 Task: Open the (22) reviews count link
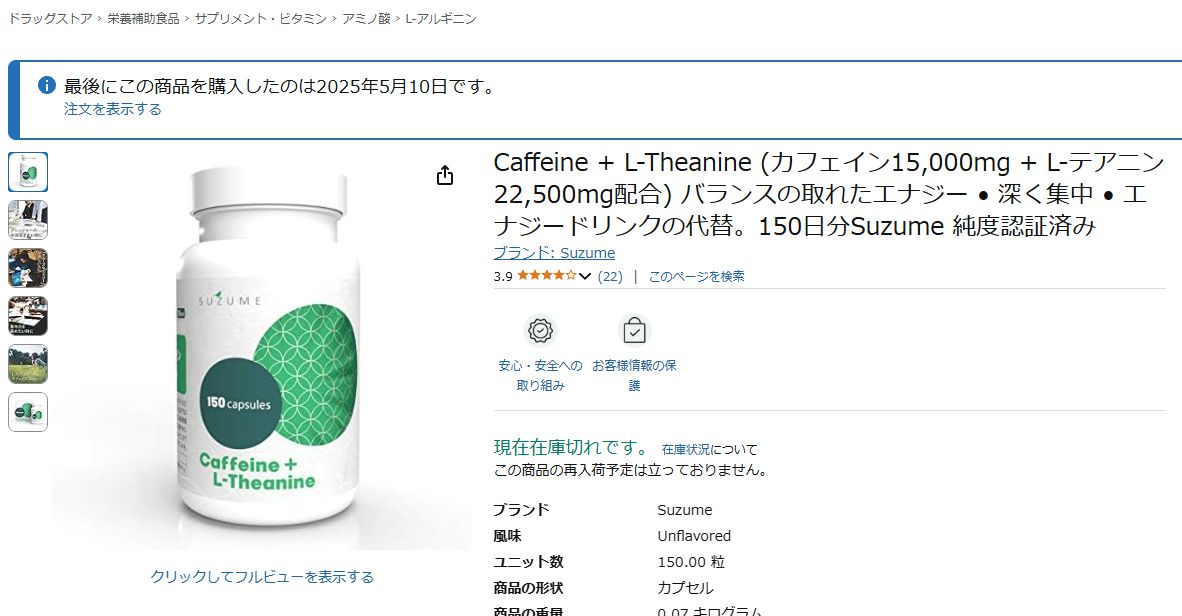[610, 277]
